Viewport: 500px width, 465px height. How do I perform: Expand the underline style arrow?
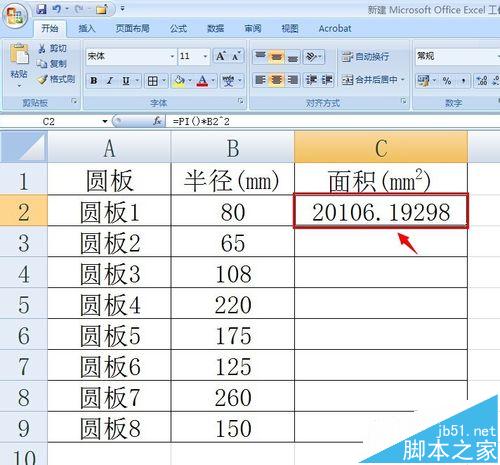pyautogui.click(x=137, y=81)
